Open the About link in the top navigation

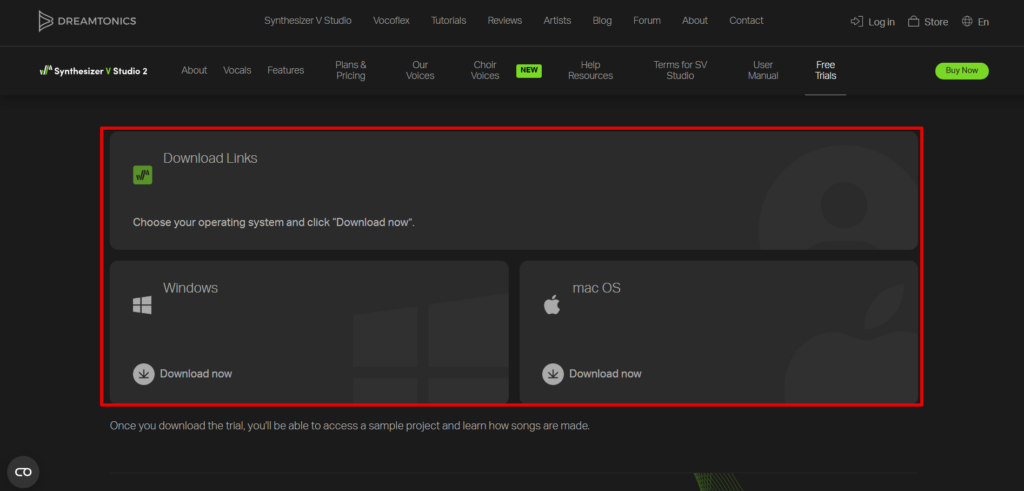click(x=695, y=21)
